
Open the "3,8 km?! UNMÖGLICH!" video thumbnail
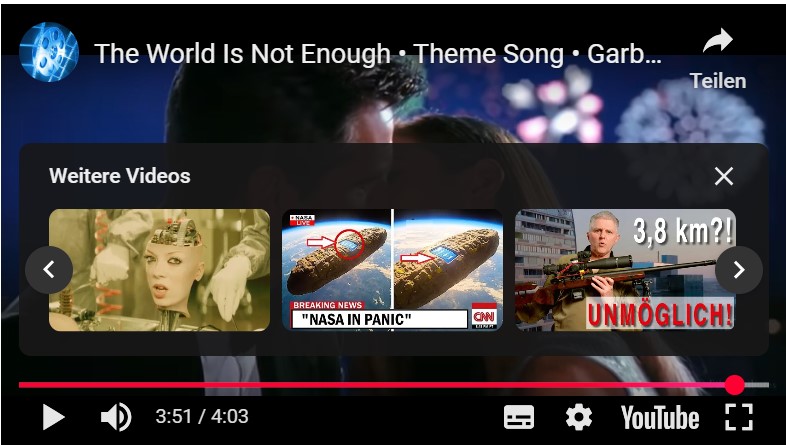point(626,270)
